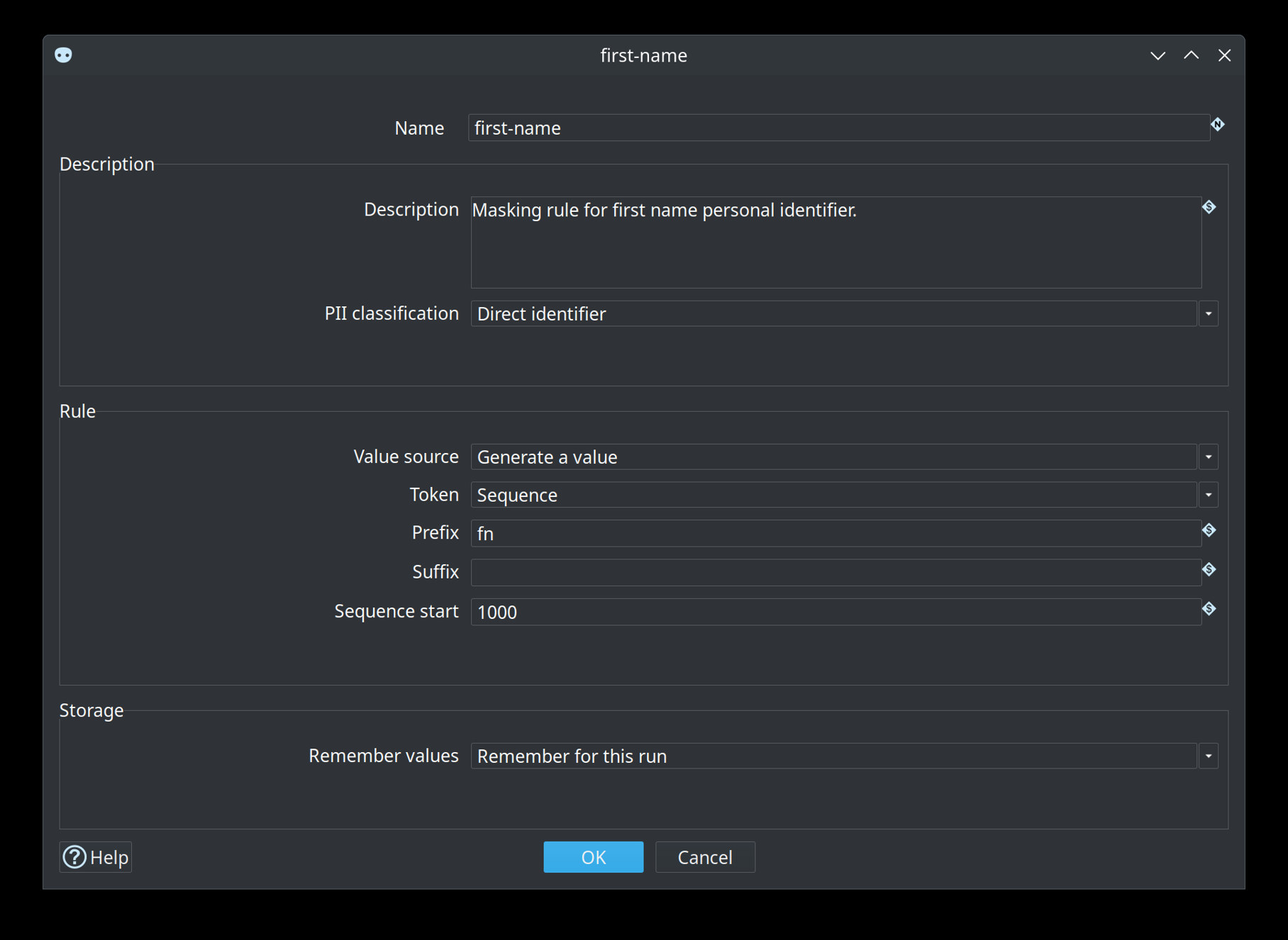Expand the Token dropdown arrow

point(1209,495)
